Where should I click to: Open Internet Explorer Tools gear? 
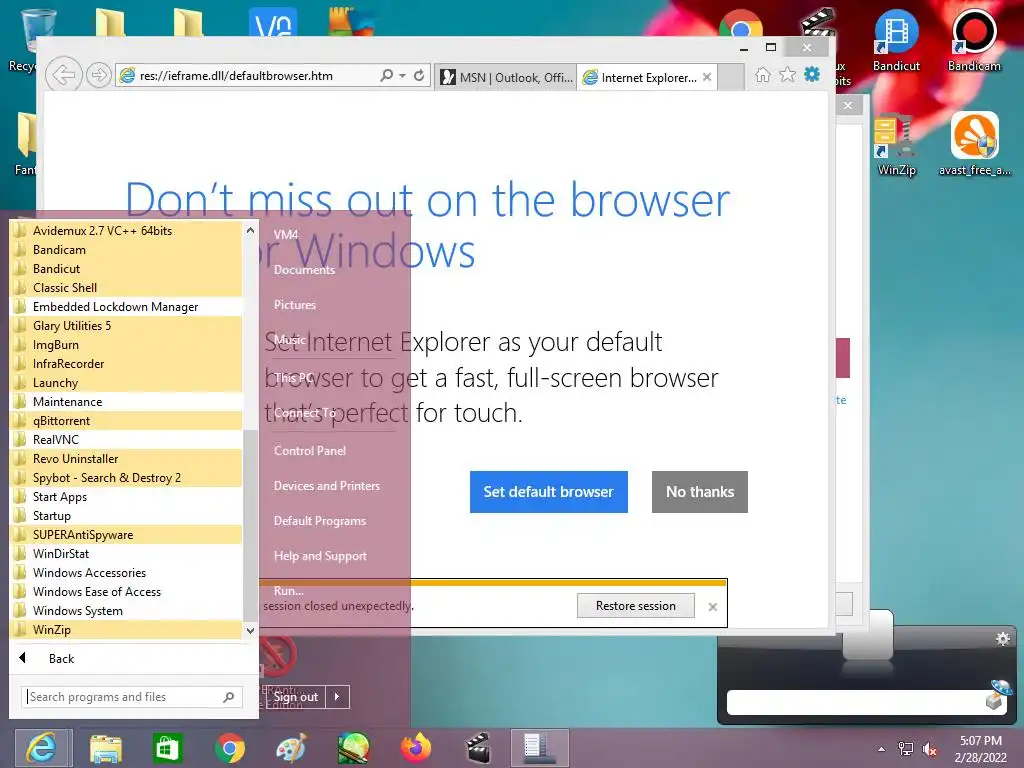812,74
